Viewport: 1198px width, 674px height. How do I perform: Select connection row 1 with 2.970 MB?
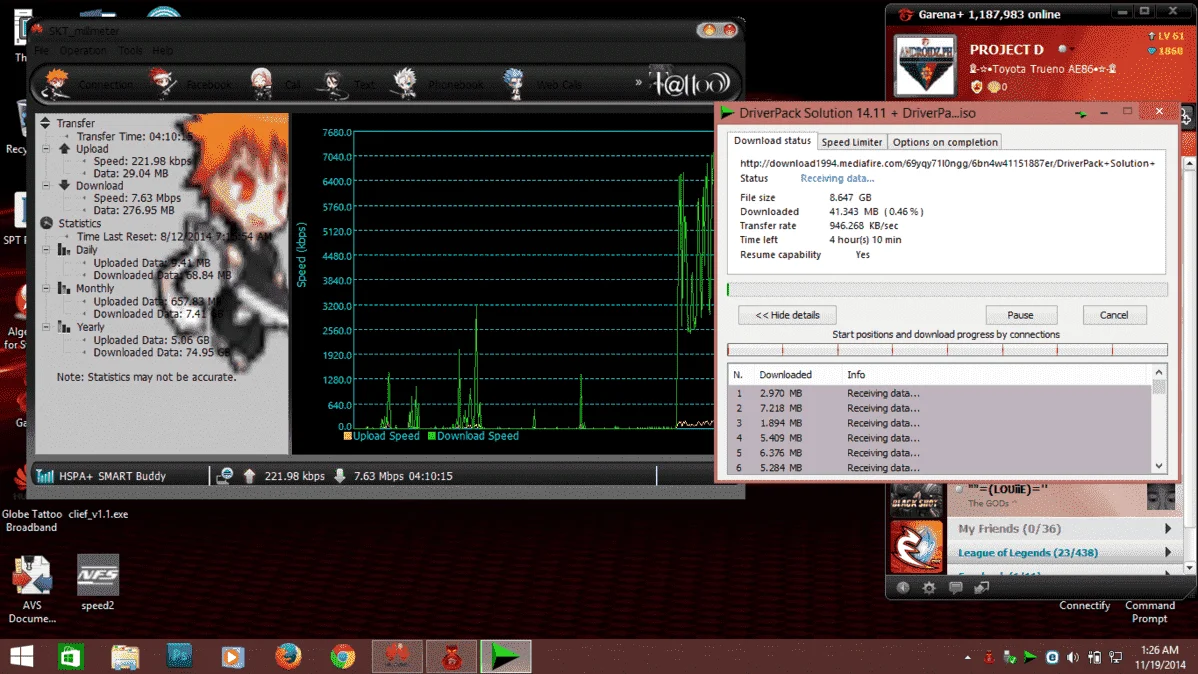tap(939, 393)
